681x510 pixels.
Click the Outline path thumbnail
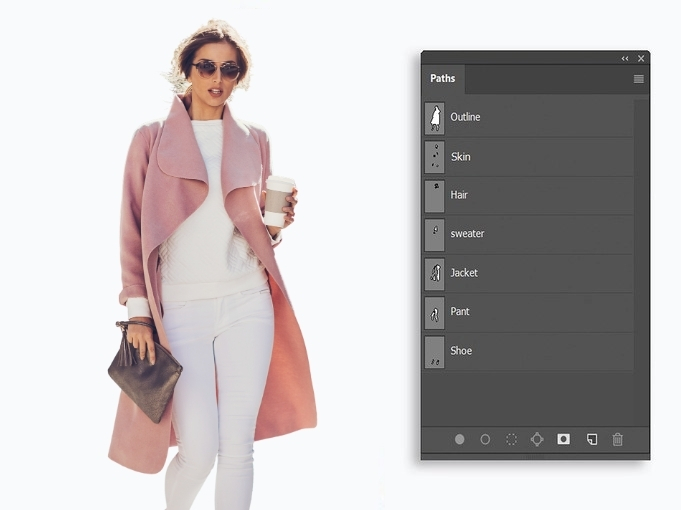point(434,117)
